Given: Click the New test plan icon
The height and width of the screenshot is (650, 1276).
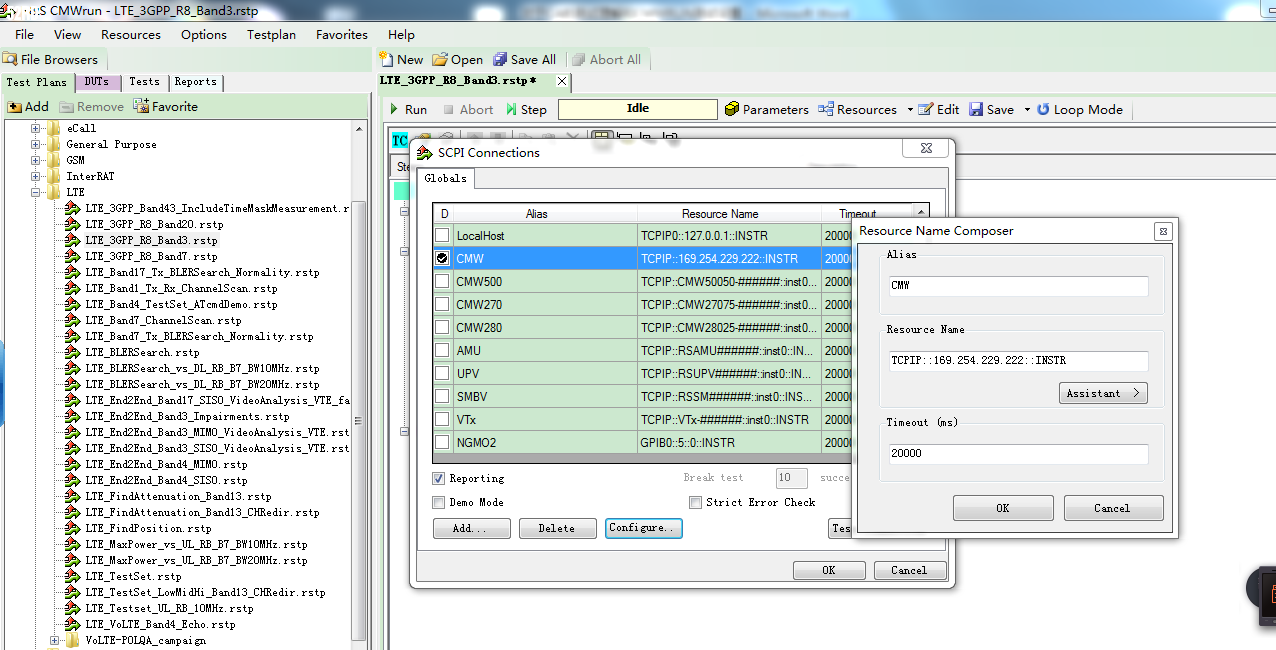Looking at the screenshot, I should point(387,60).
